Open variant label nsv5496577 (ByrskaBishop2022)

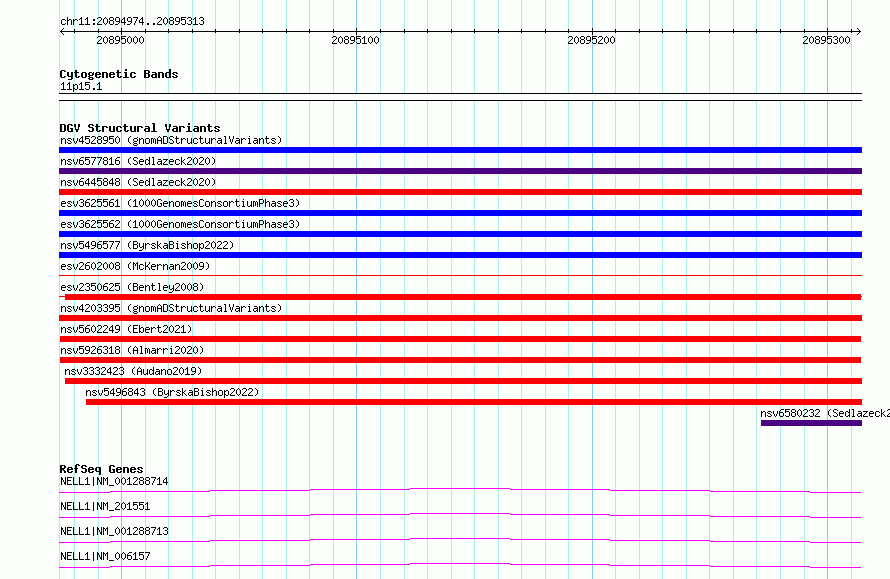click(x=147, y=245)
